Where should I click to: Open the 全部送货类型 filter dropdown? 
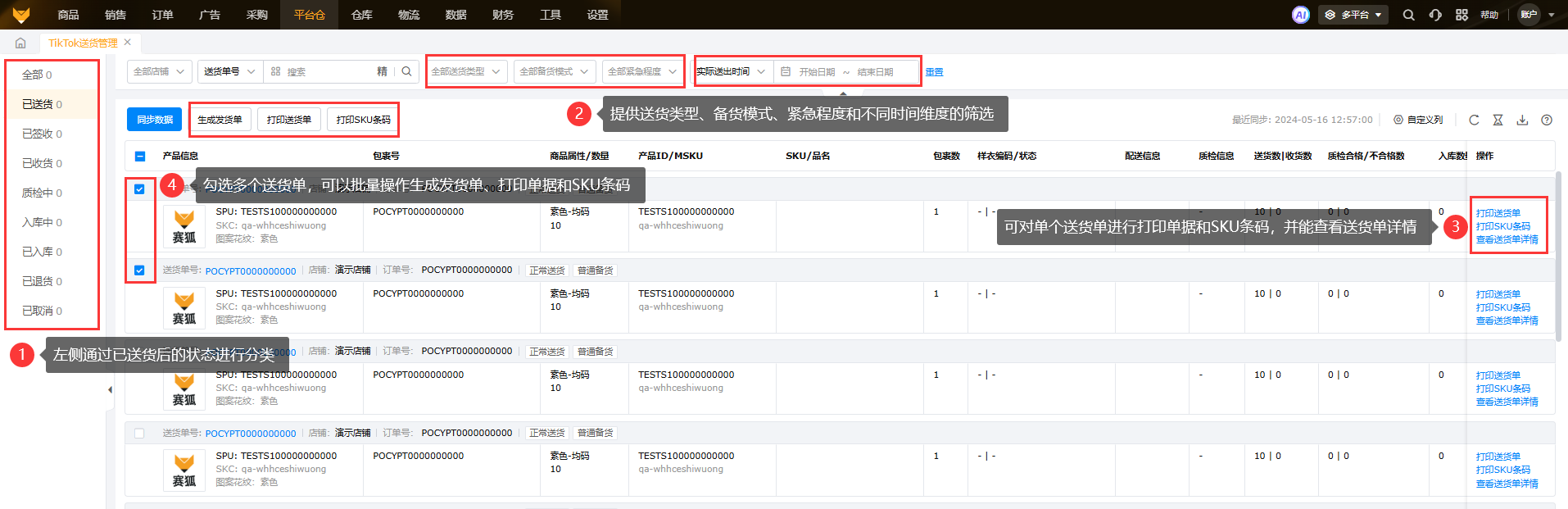point(466,71)
